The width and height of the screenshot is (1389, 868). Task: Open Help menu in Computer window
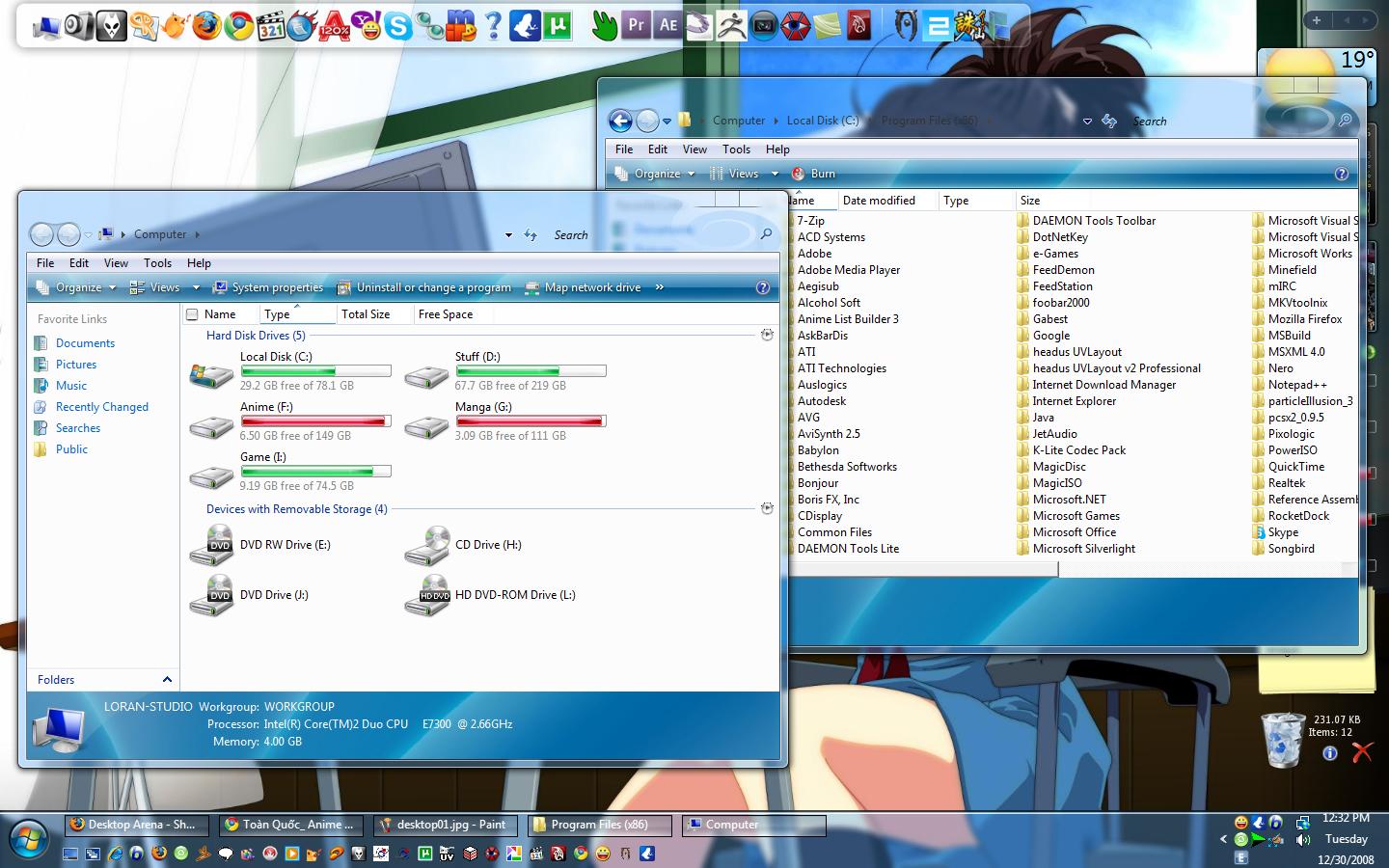point(199,263)
